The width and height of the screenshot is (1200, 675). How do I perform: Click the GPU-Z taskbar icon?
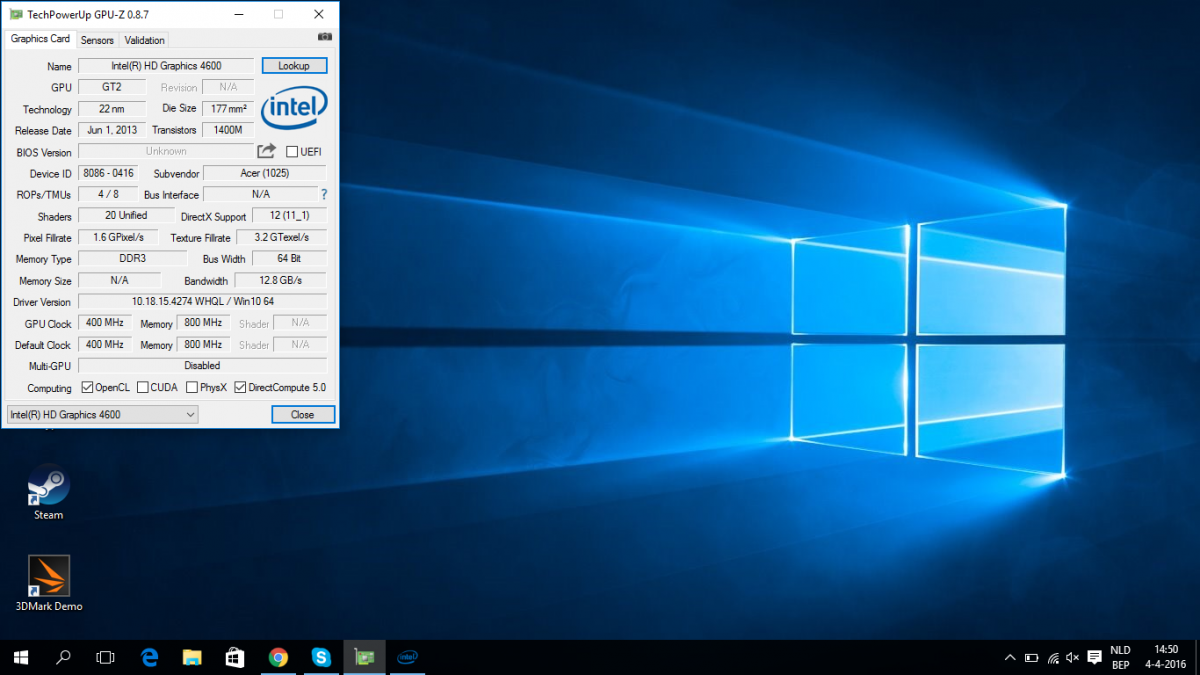[x=365, y=657]
